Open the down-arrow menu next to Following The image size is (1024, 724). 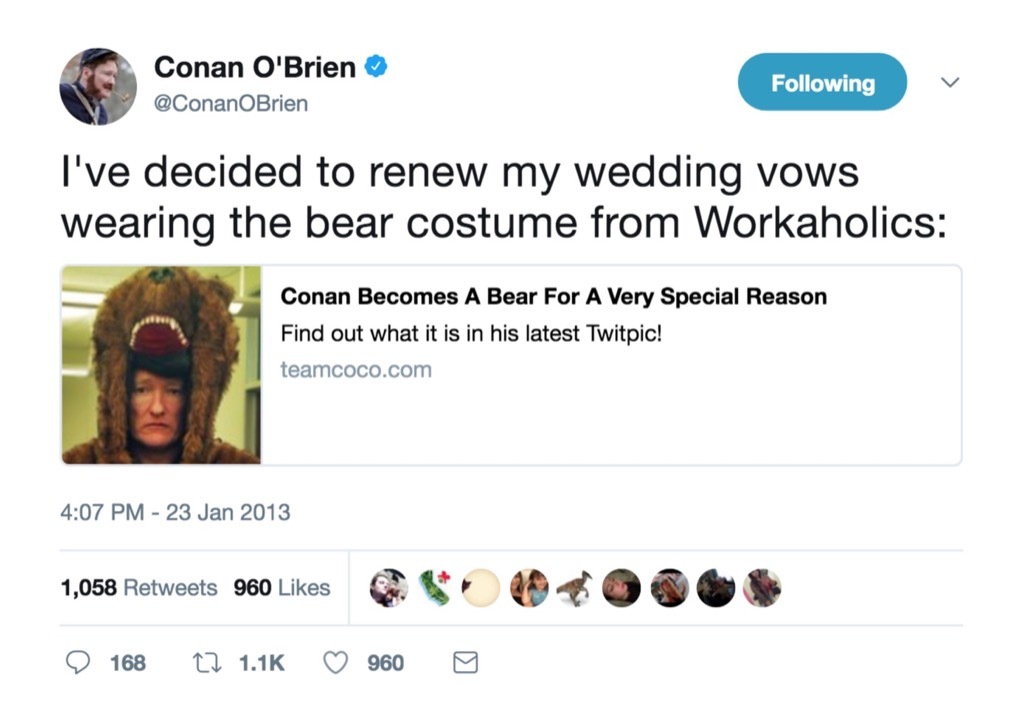(x=950, y=84)
